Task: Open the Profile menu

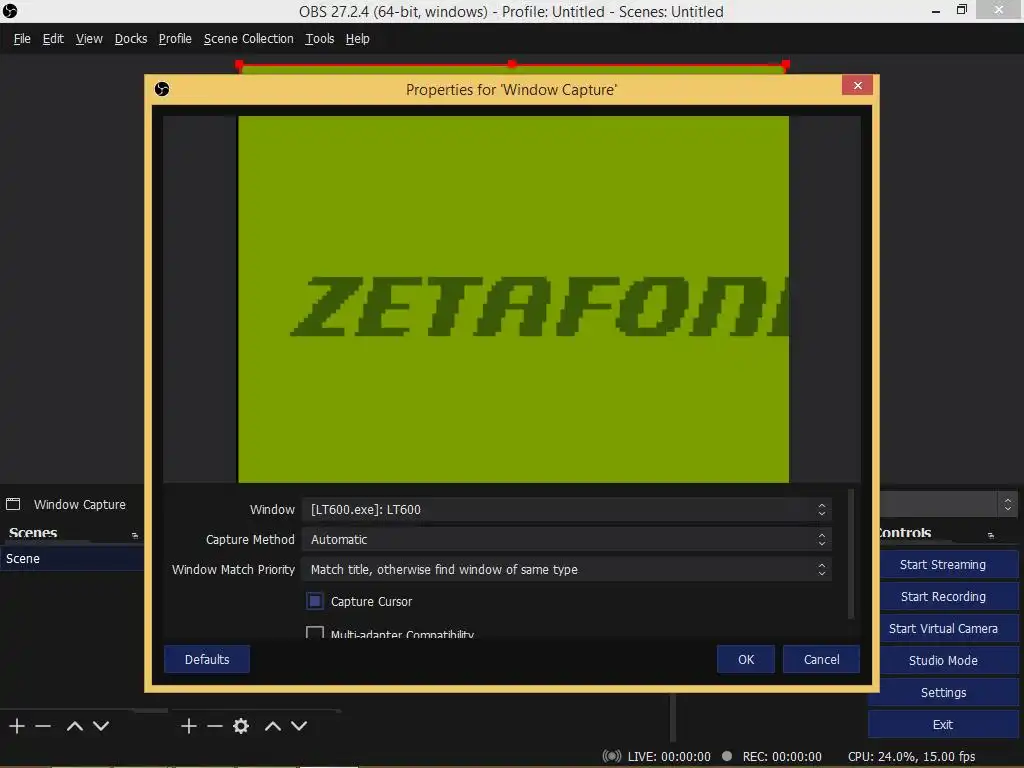Action: click(175, 39)
